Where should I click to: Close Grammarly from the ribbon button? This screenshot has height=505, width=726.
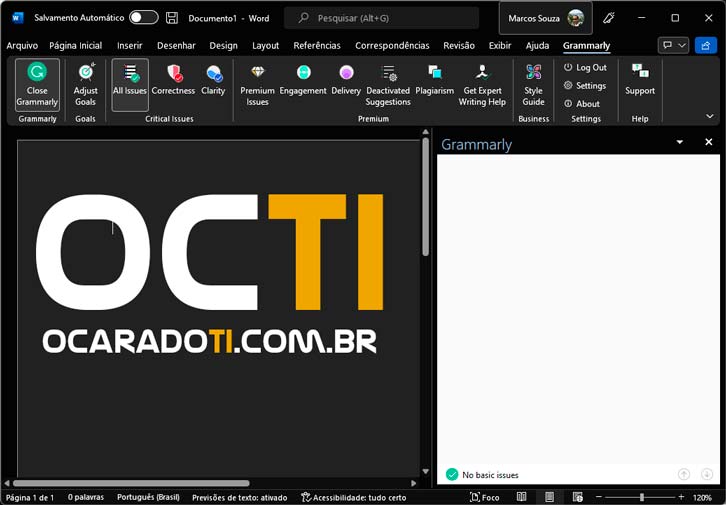click(37, 85)
